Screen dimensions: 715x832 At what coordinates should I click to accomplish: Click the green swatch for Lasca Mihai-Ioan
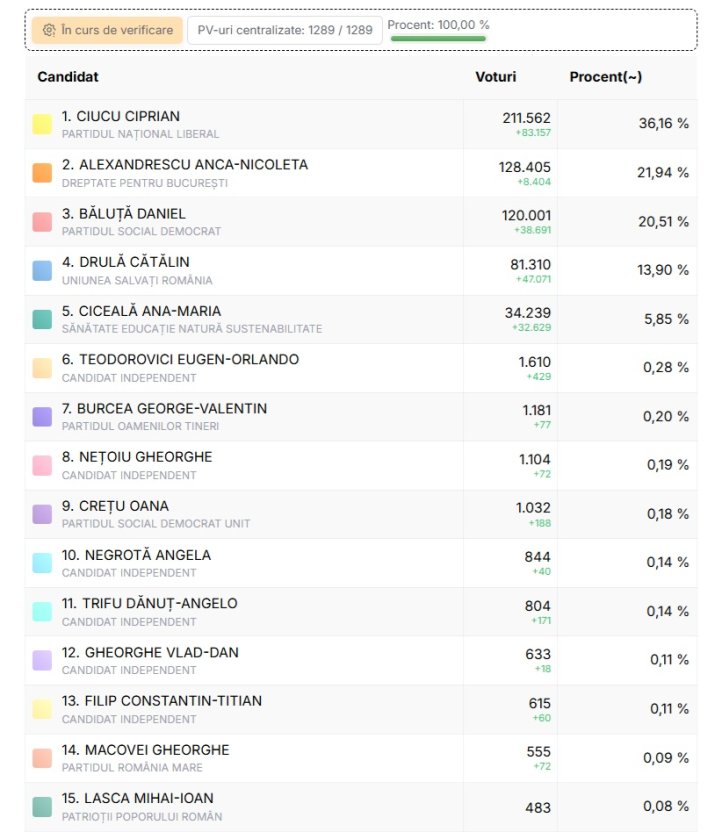pos(42,806)
